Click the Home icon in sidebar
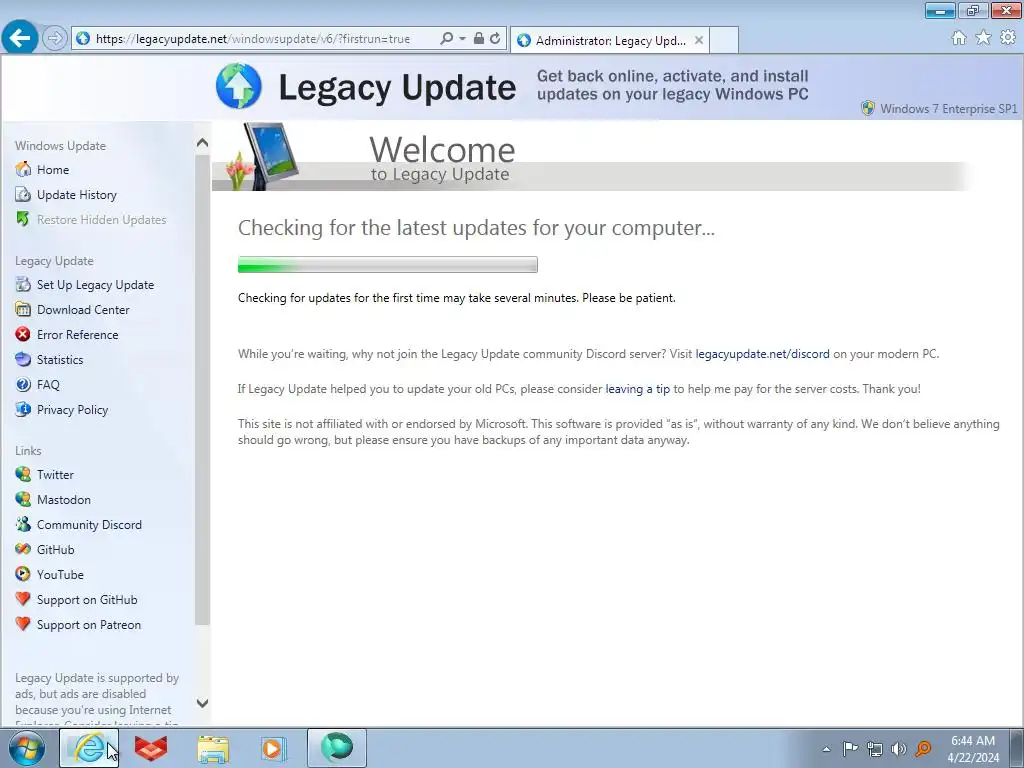Viewport: 1024px width, 768px height. 23,169
